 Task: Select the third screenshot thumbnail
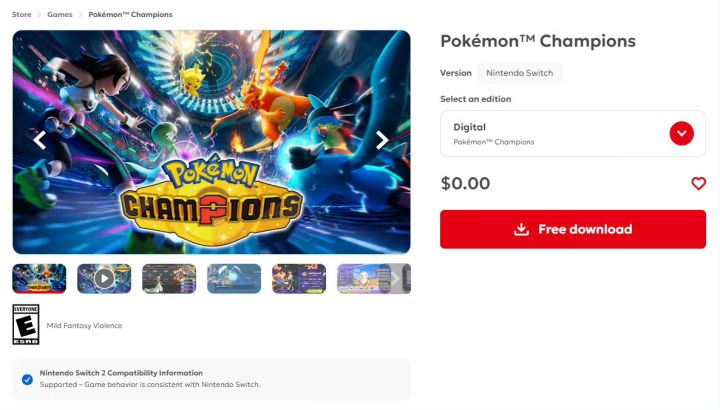169,278
